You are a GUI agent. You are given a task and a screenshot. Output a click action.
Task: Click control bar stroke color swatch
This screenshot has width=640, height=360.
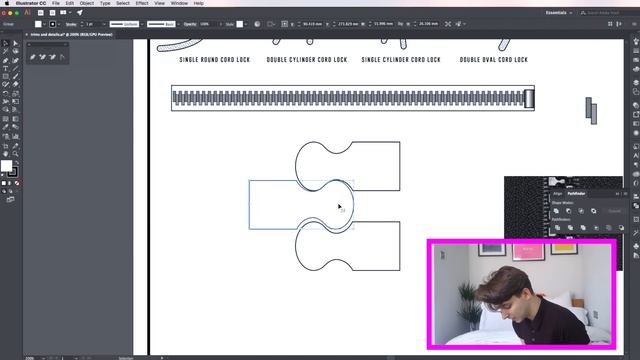[x=53, y=24]
